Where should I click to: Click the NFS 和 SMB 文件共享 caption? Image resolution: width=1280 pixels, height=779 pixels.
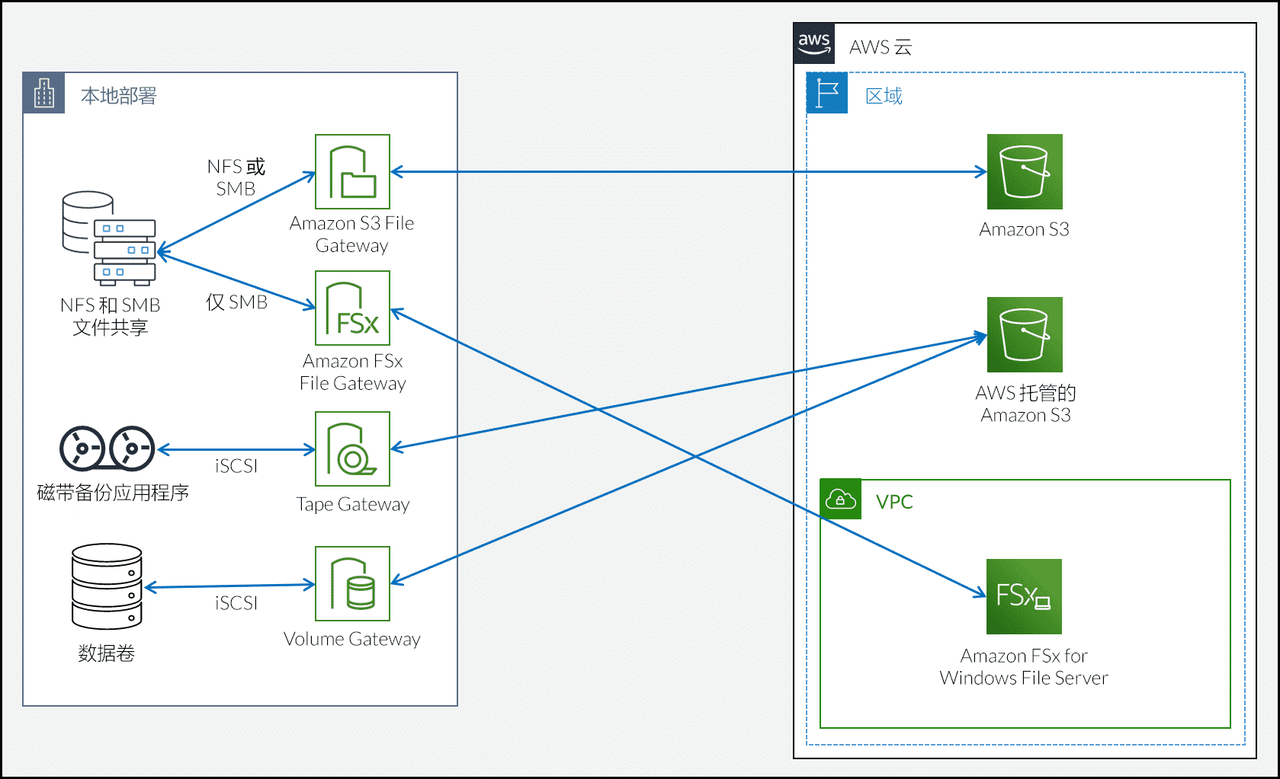pos(110,315)
